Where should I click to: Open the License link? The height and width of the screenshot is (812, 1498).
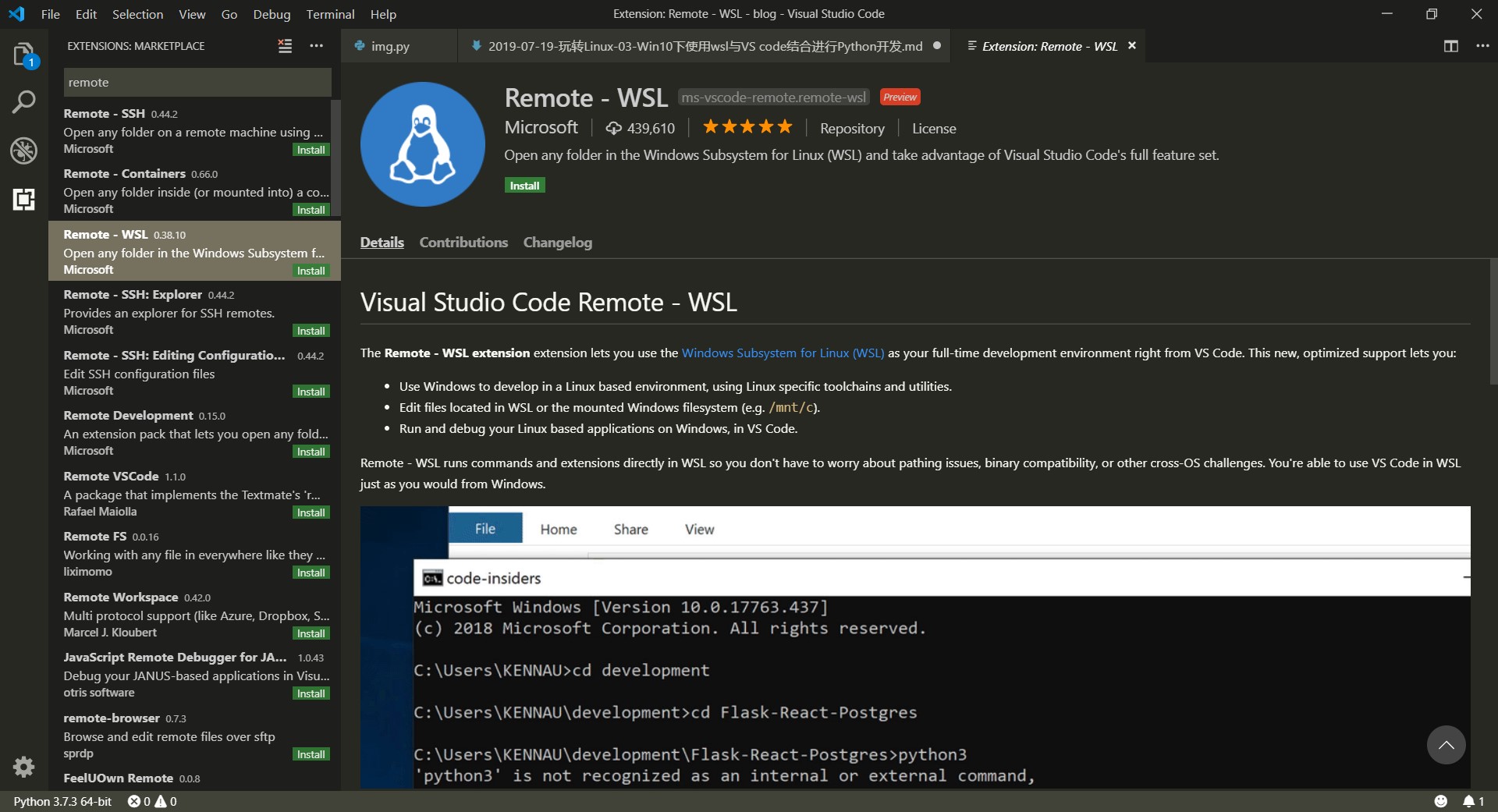[934, 129]
